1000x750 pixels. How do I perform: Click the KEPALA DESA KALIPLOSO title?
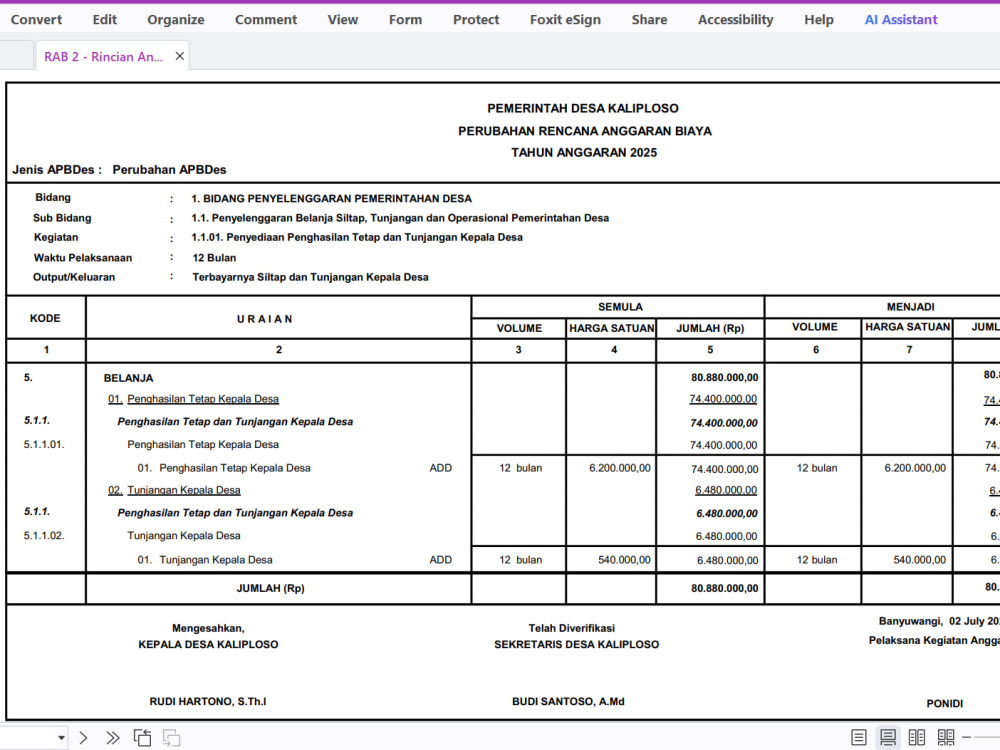(x=208, y=645)
